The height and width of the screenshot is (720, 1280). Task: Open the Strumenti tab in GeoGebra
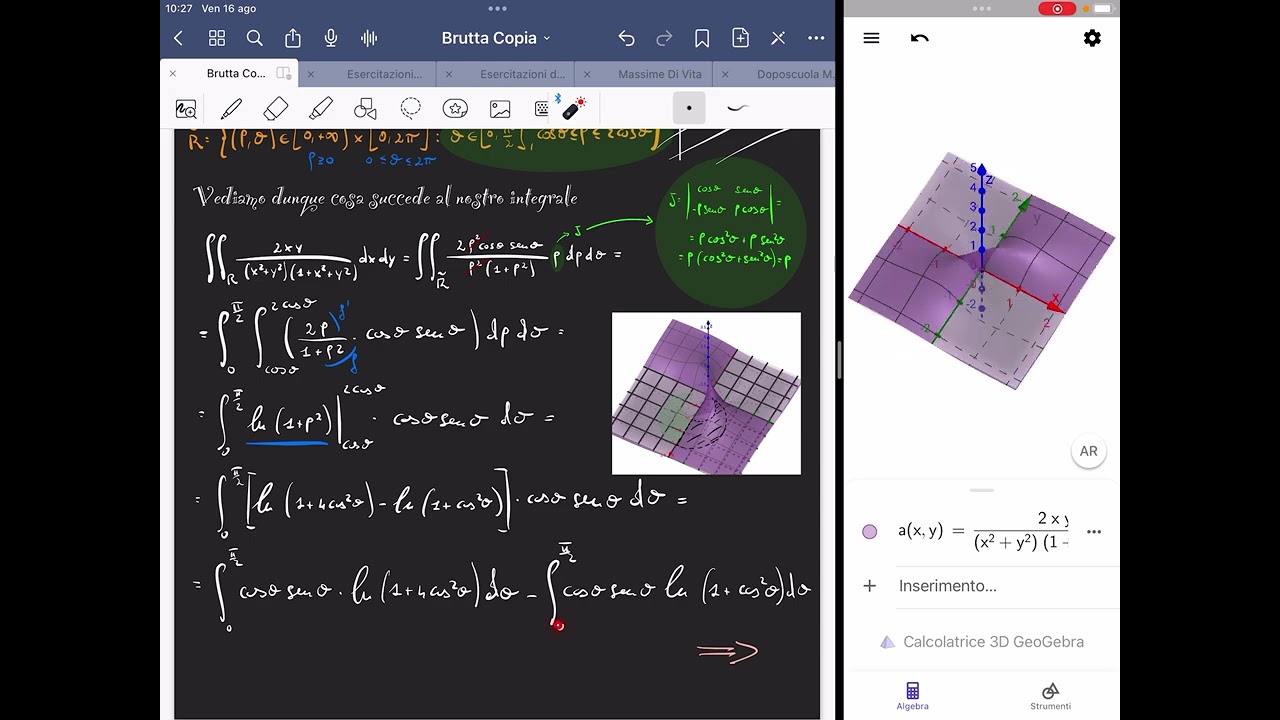[x=1050, y=696]
